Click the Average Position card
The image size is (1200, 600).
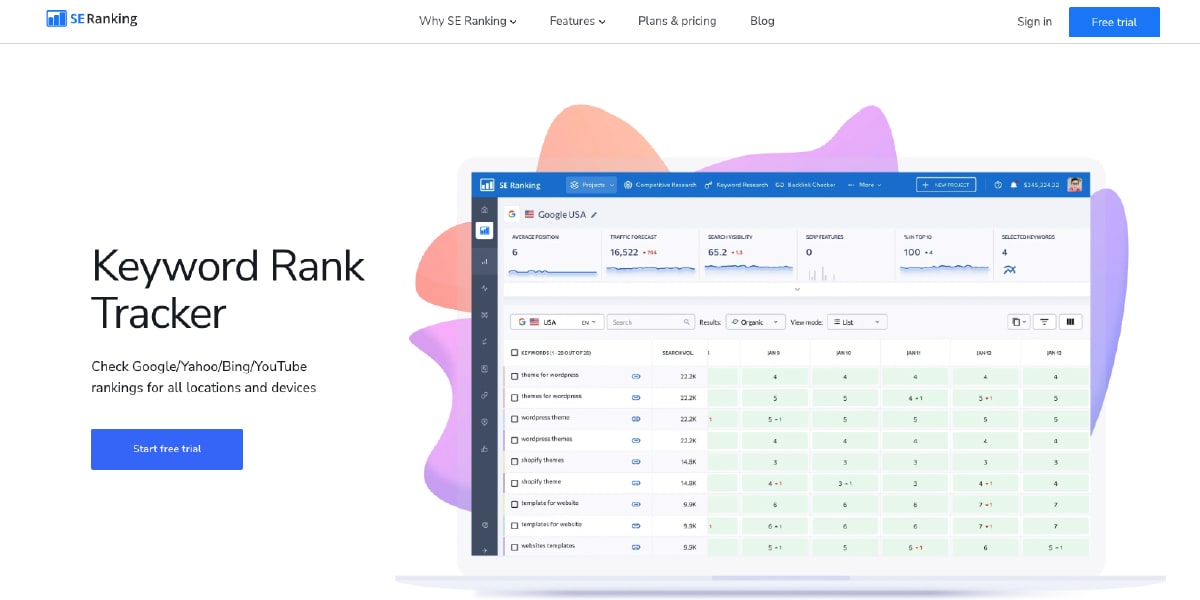[551, 255]
